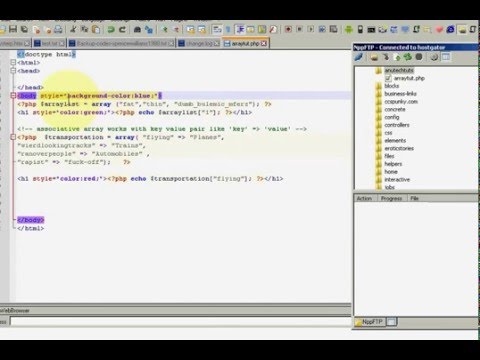Click the Stop Recording macro icon
This screenshot has width=480, height=360.
tap(299, 29)
